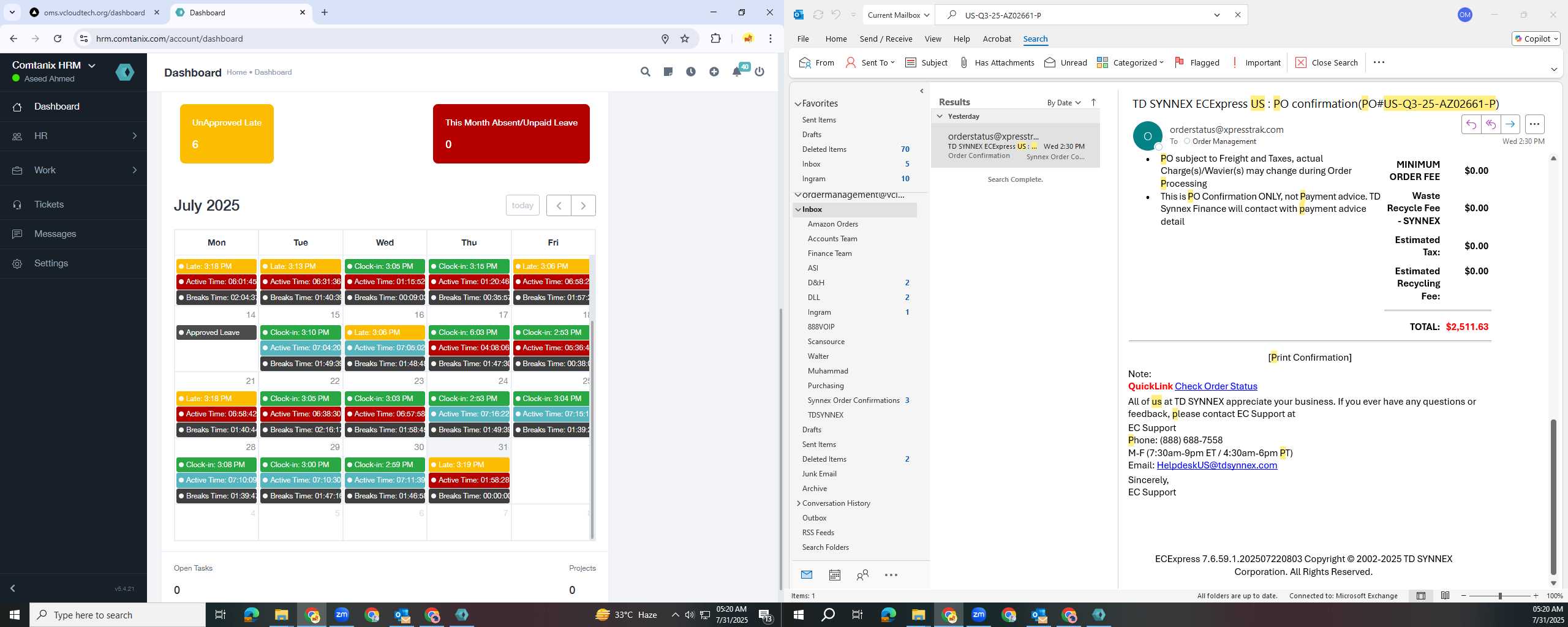
Task: Switch to Calendar view in Outlook
Action: 834,575
